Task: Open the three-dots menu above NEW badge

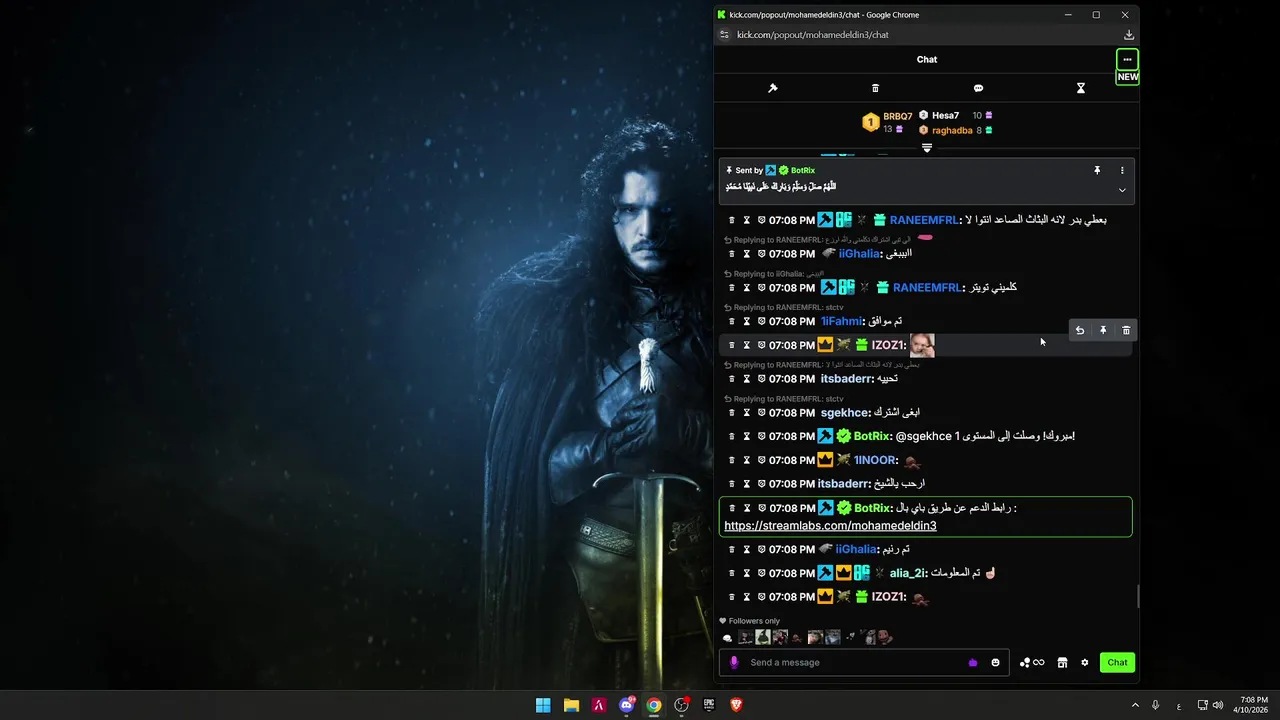Action: (x=1127, y=59)
